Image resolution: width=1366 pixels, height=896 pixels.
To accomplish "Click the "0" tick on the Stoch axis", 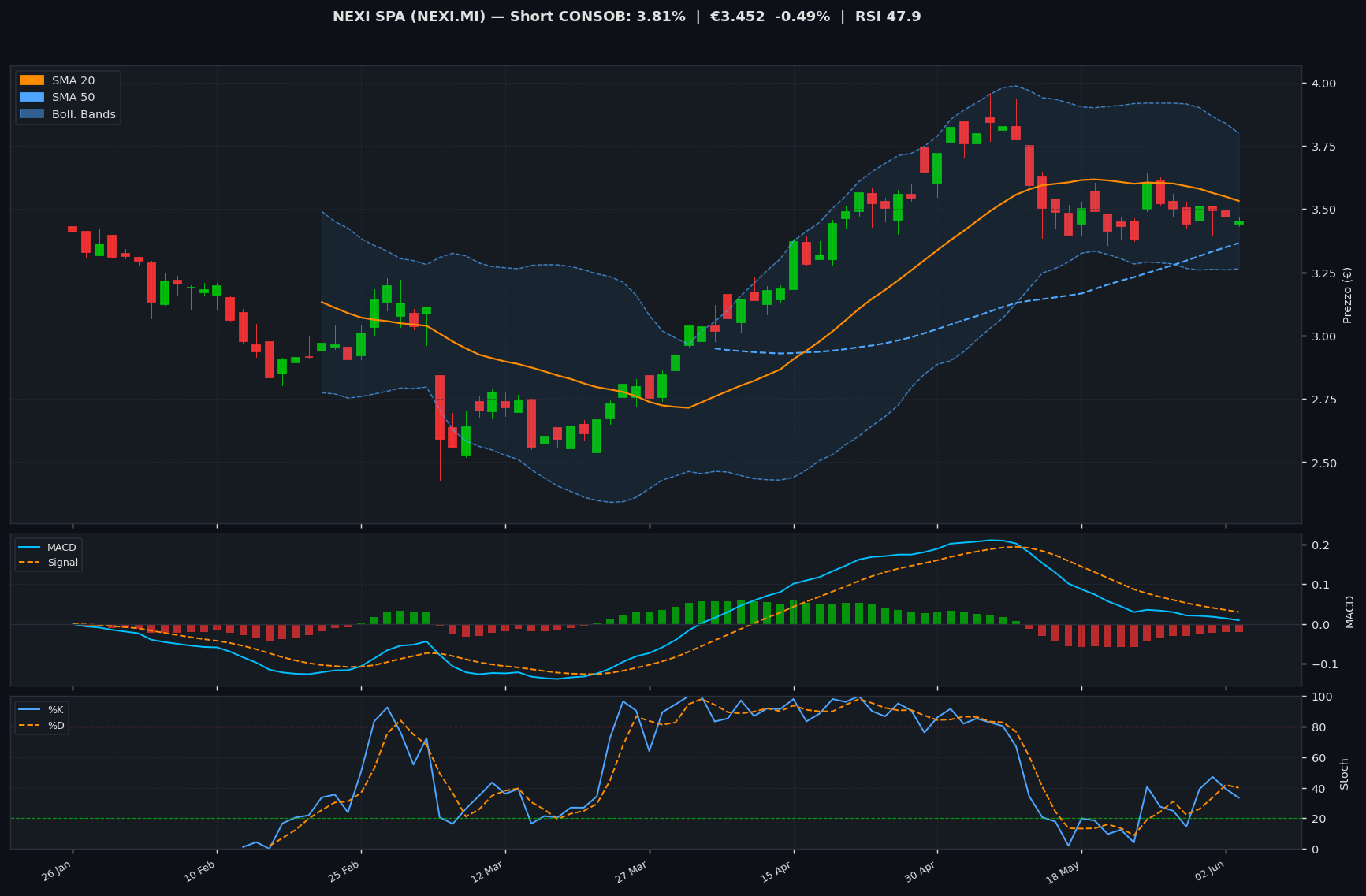I will (x=1316, y=850).
